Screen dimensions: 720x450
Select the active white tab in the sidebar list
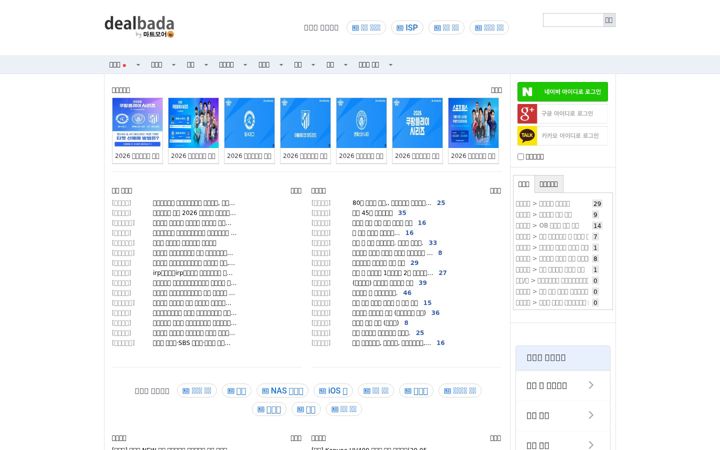(523, 184)
